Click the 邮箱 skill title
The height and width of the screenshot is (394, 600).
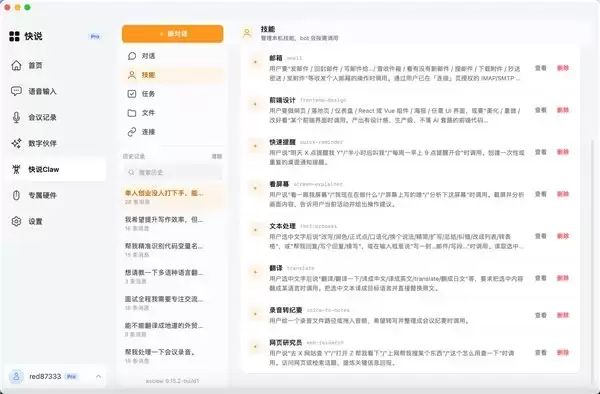(276, 58)
